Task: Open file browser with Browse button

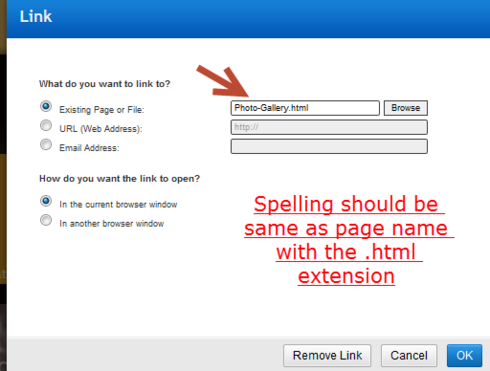Action: (x=406, y=108)
